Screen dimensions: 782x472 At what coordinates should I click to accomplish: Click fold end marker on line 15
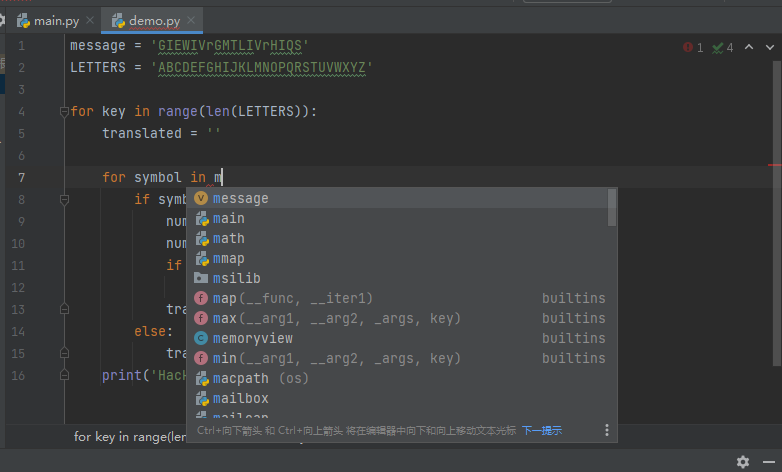64,353
